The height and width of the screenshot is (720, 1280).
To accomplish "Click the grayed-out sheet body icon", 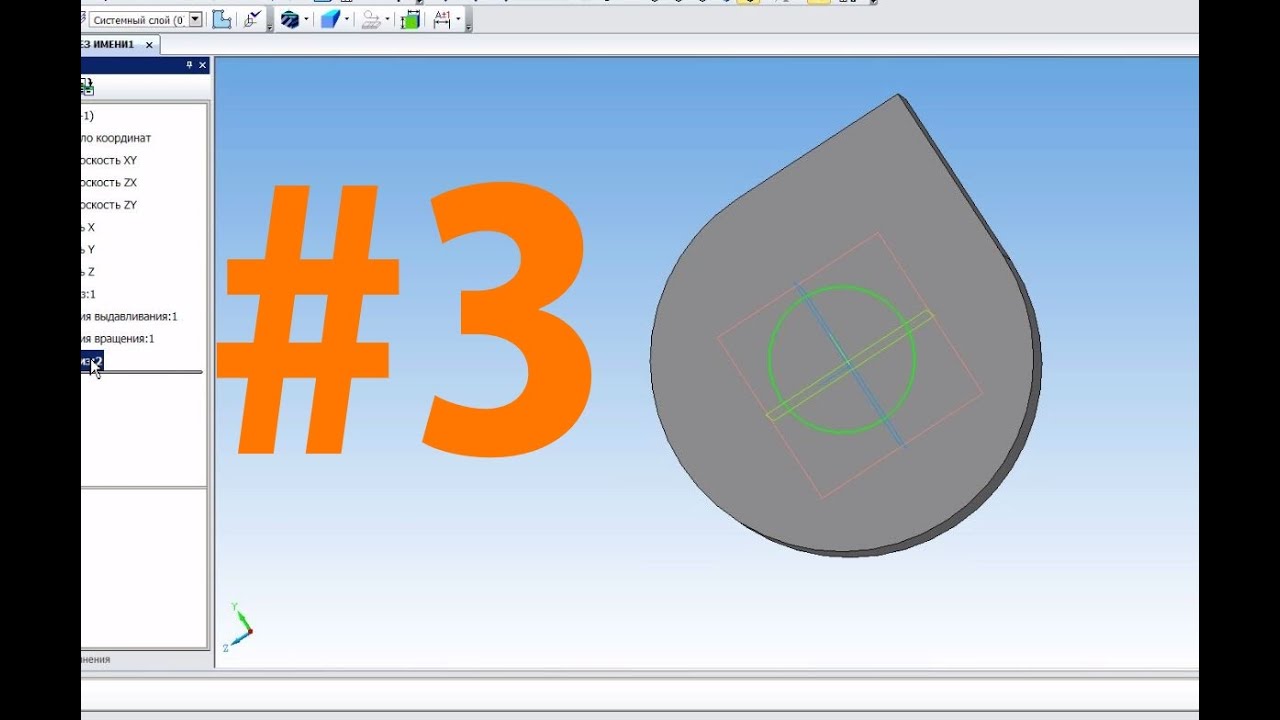I will 370,19.
